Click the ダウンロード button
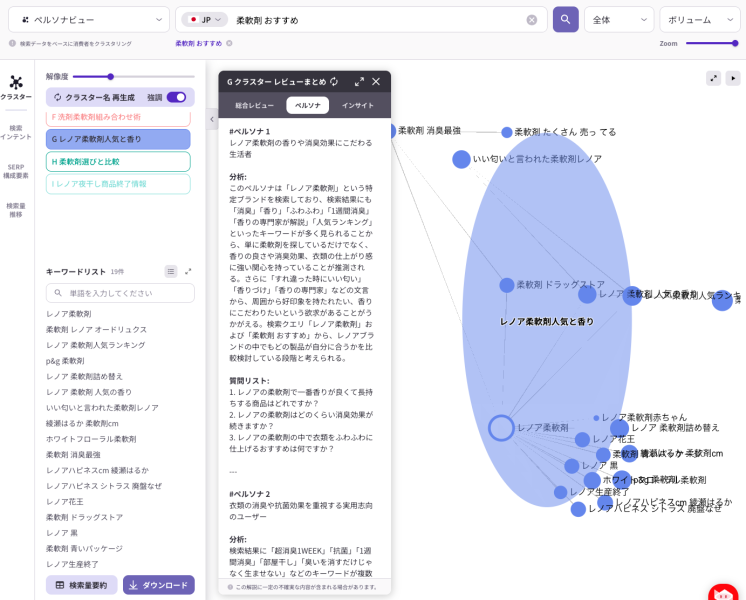Screen dimensions: 746x600 [x=158, y=585]
